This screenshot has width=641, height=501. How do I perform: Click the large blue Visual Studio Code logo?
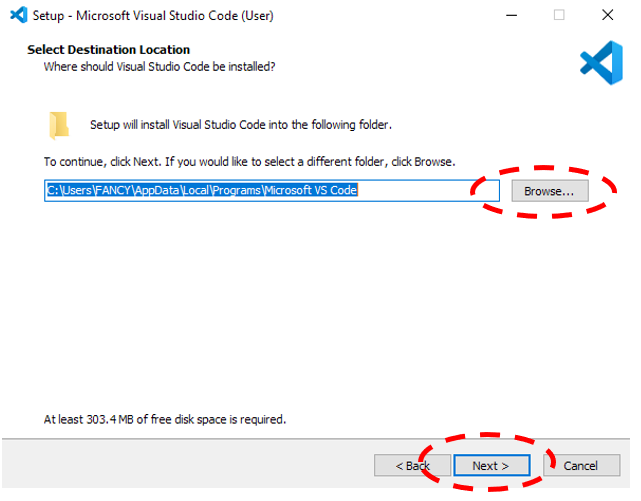[601, 63]
